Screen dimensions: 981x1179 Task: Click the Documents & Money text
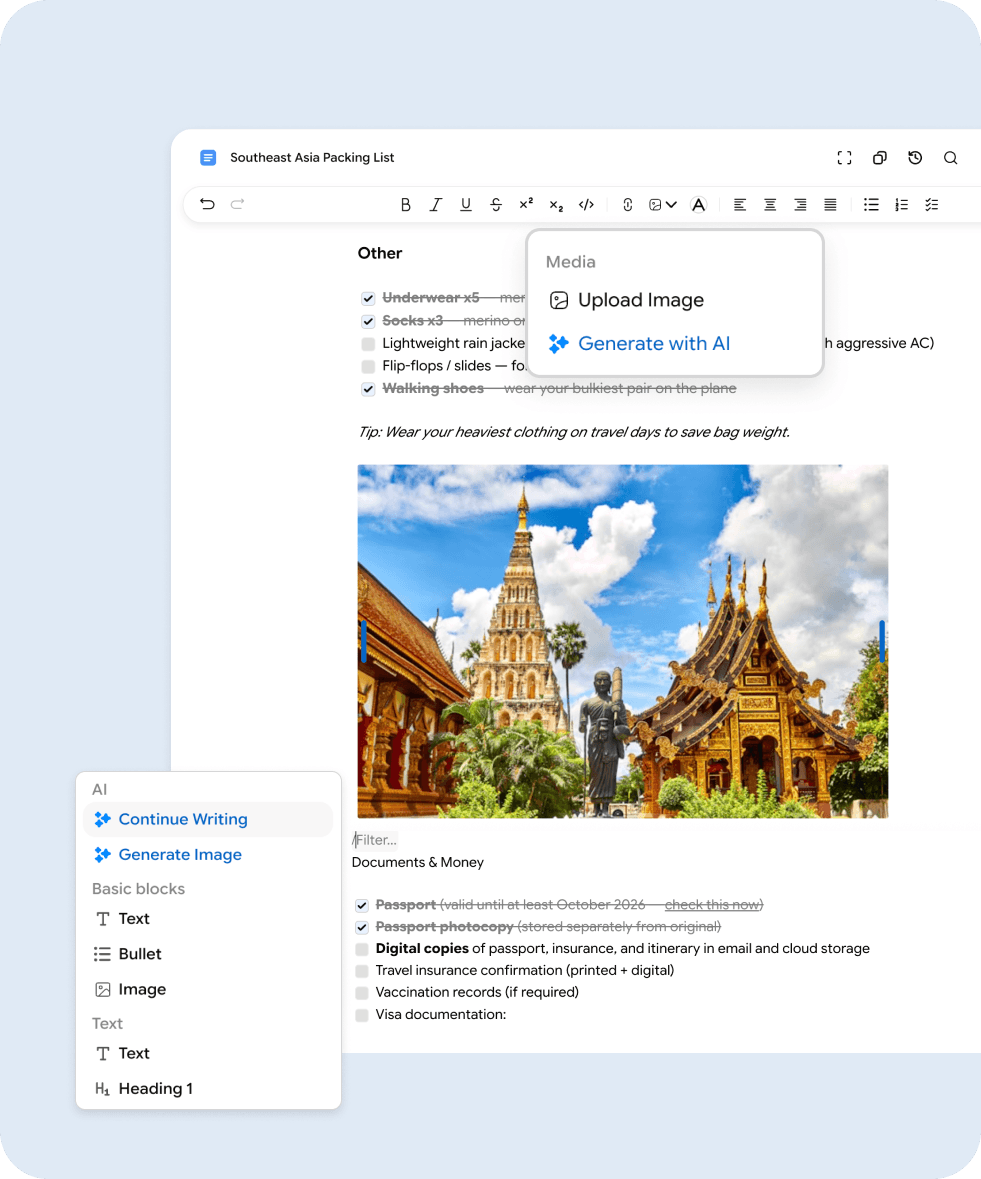tap(418, 862)
